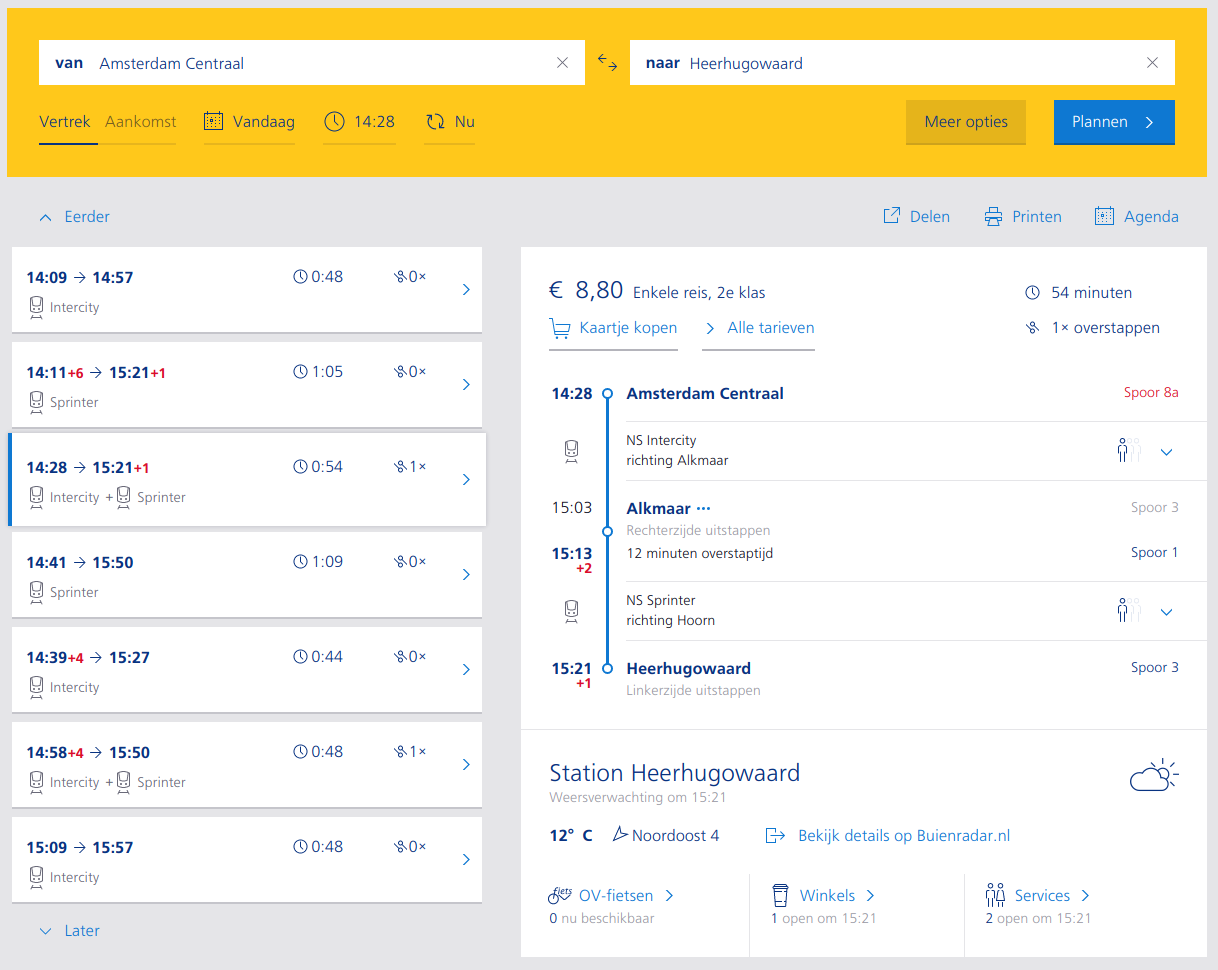
Task: Select the Vertrek tab
Action: [65, 121]
